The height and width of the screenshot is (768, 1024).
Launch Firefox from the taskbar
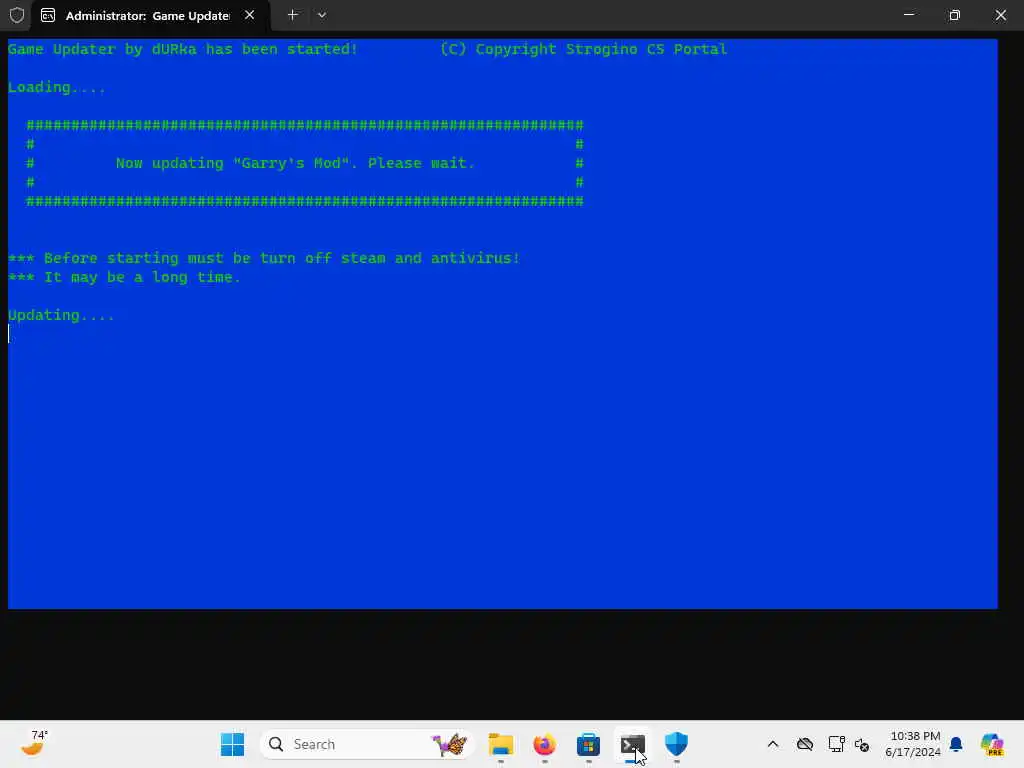click(x=545, y=744)
